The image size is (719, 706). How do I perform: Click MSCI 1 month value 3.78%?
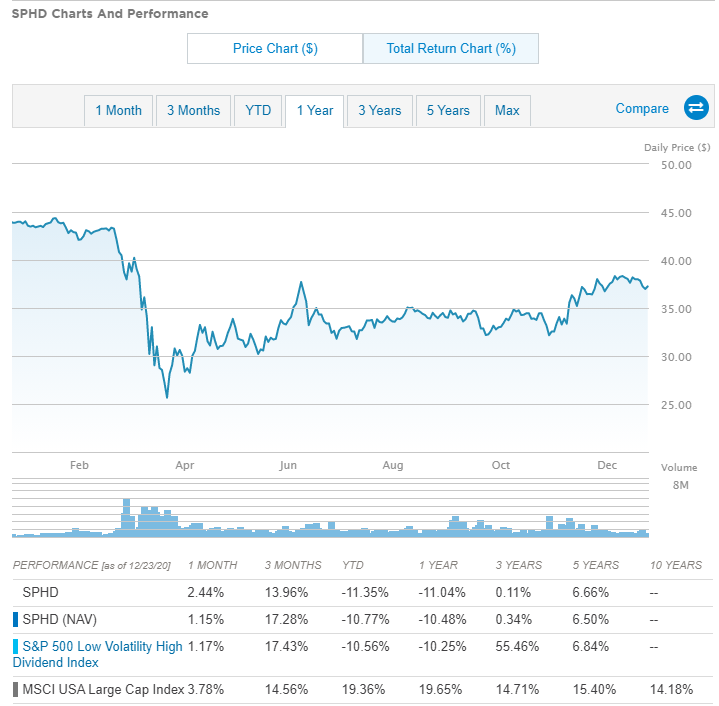click(x=205, y=689)
